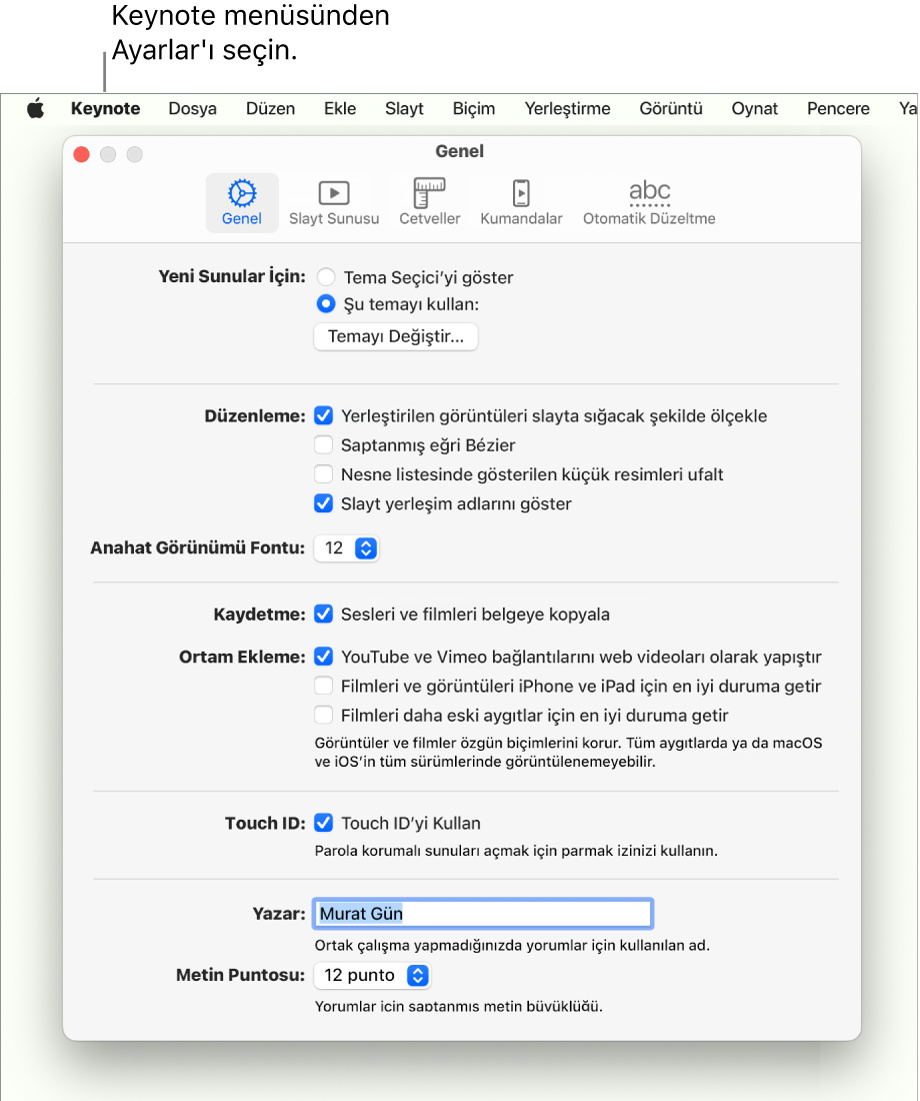Select Tema Seçici'yi göster radio button
This screenshot has height=1101, width=920.
tap(326, 277)
